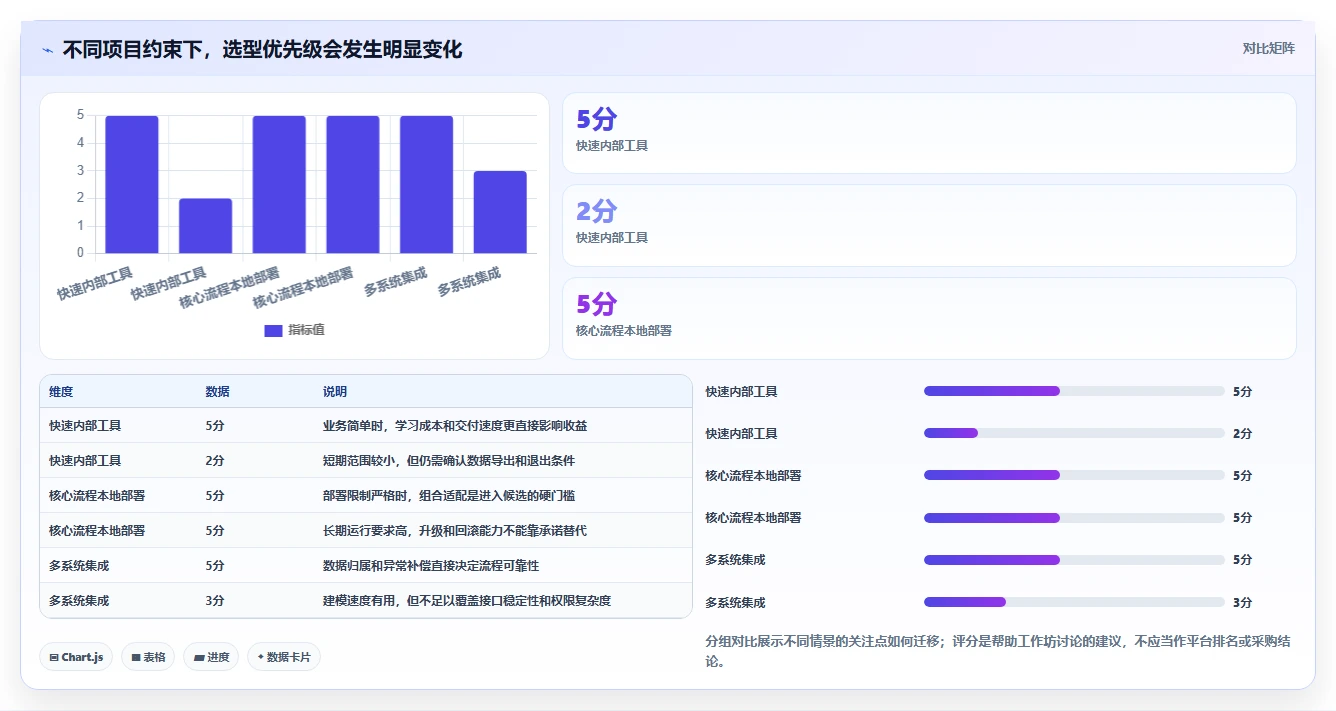Click 核心流程本地部署 in the 部署限制严格时 row

[x=97, y=496]
